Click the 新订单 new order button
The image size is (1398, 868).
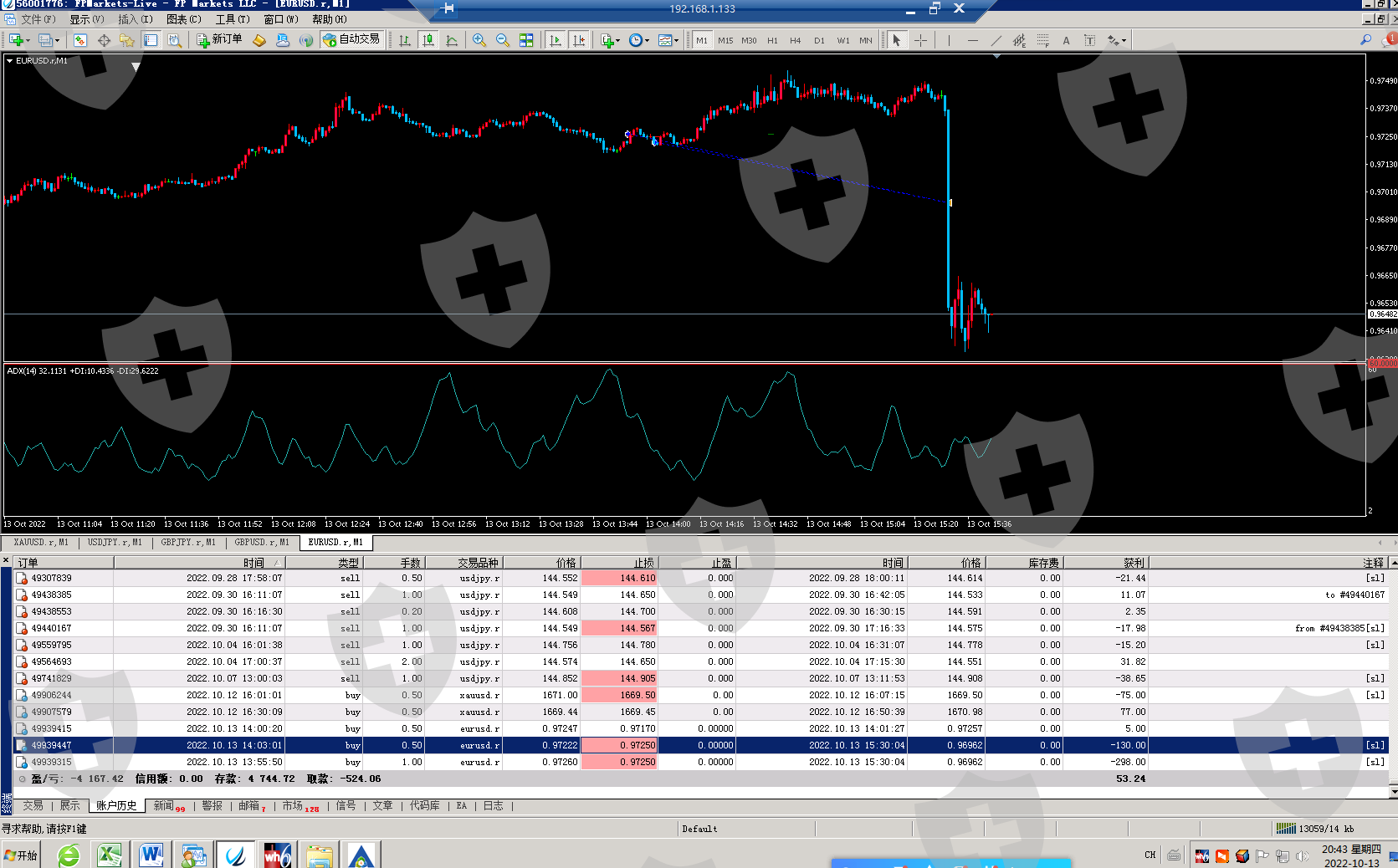tap(219, 39)
